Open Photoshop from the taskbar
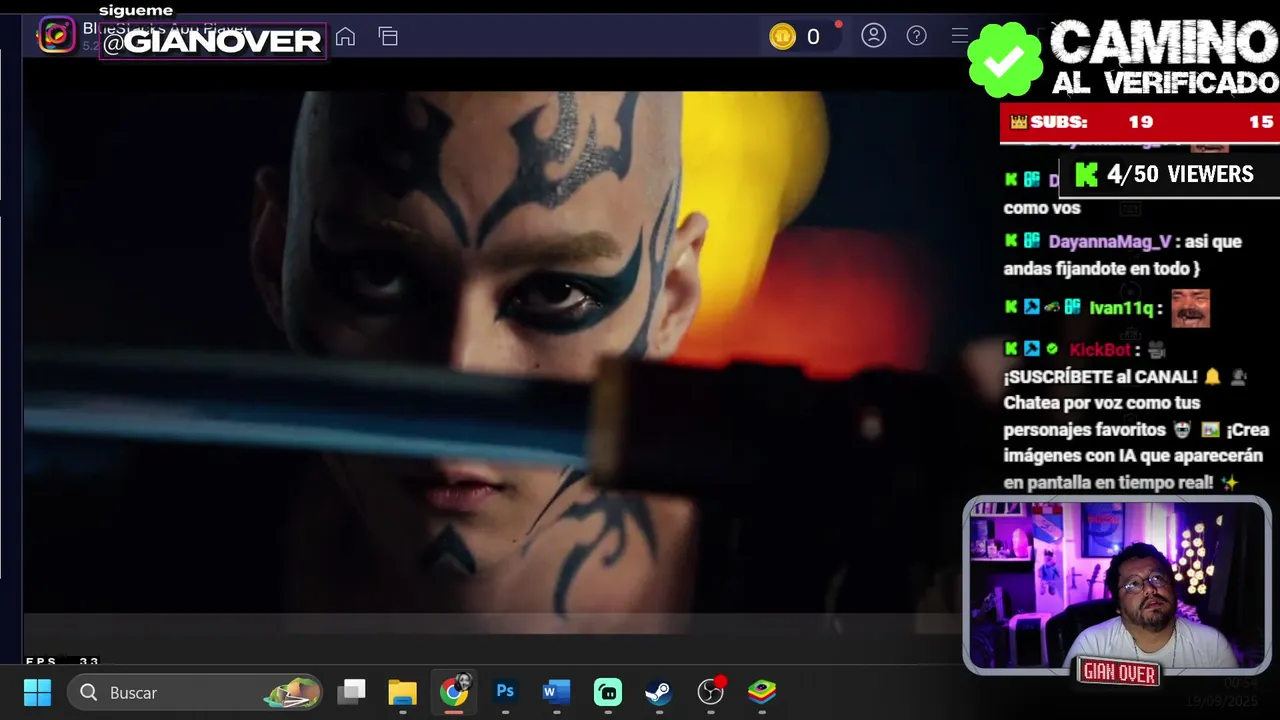This screenshot has height=720, width=1280. pyautogui.click(x=505, y=691)
